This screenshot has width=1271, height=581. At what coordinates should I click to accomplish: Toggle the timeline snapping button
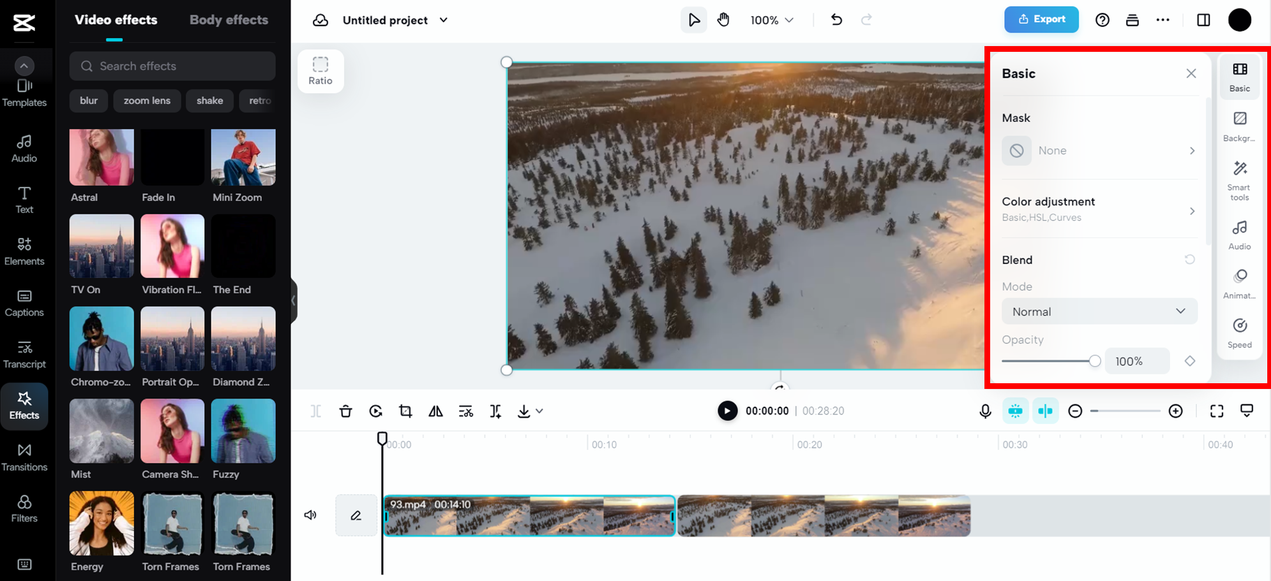[1016, 411]
